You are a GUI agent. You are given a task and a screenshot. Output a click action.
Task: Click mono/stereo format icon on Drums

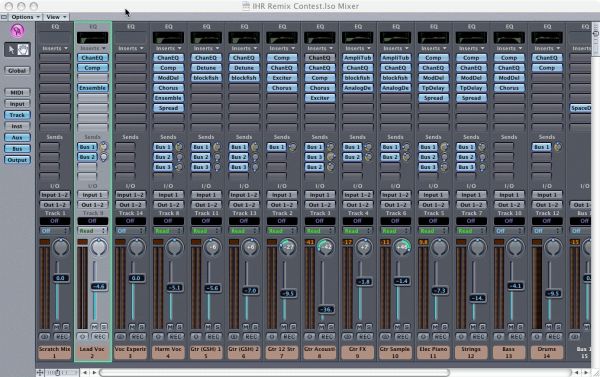[537, 336]
